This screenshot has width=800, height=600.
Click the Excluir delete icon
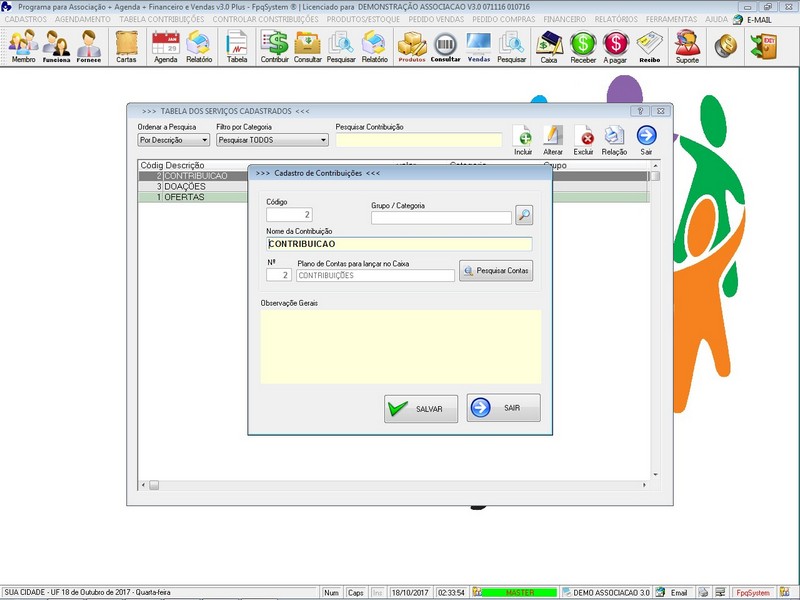583,140
